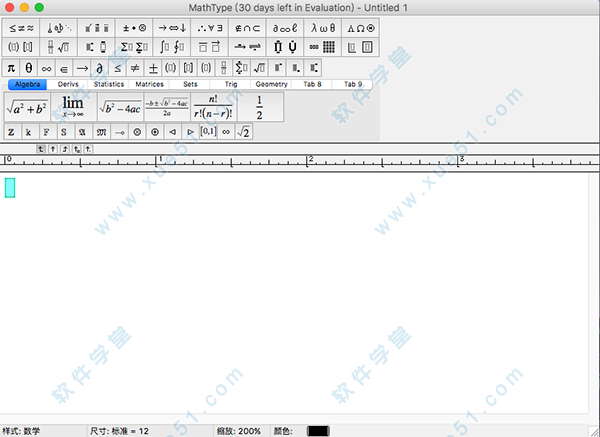Image resolution: width=600 pixels, height=437 pixels.
Task: Insert subscript template from the small bar
Action: (x=295, y=68)
